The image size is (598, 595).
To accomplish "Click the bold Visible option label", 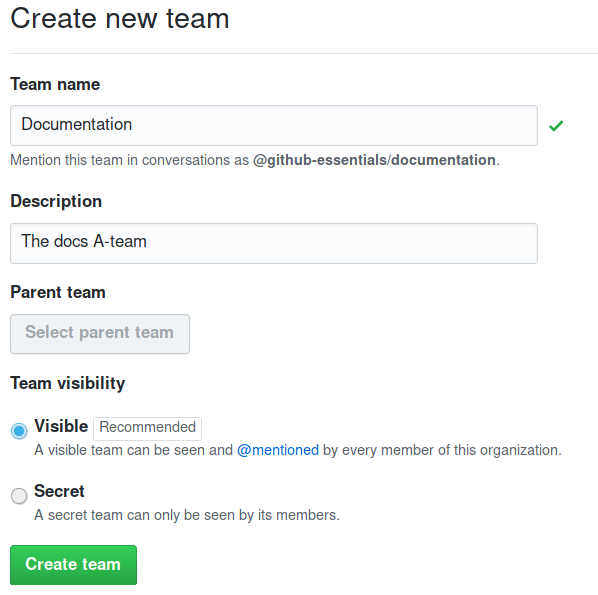I will tap(61, 426).
